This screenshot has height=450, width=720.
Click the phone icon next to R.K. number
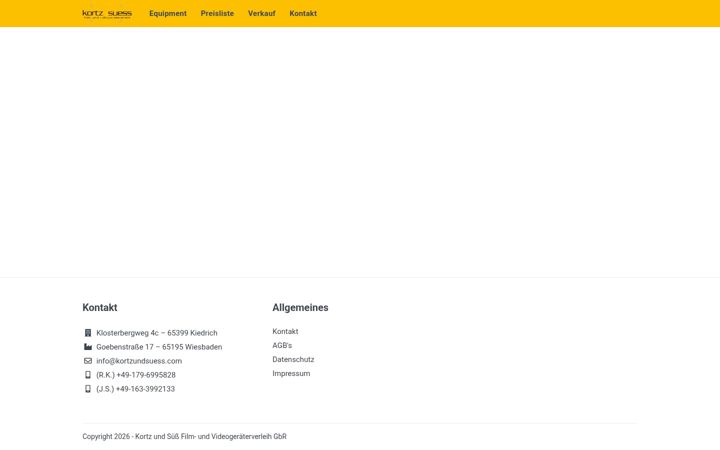point(88,375)
